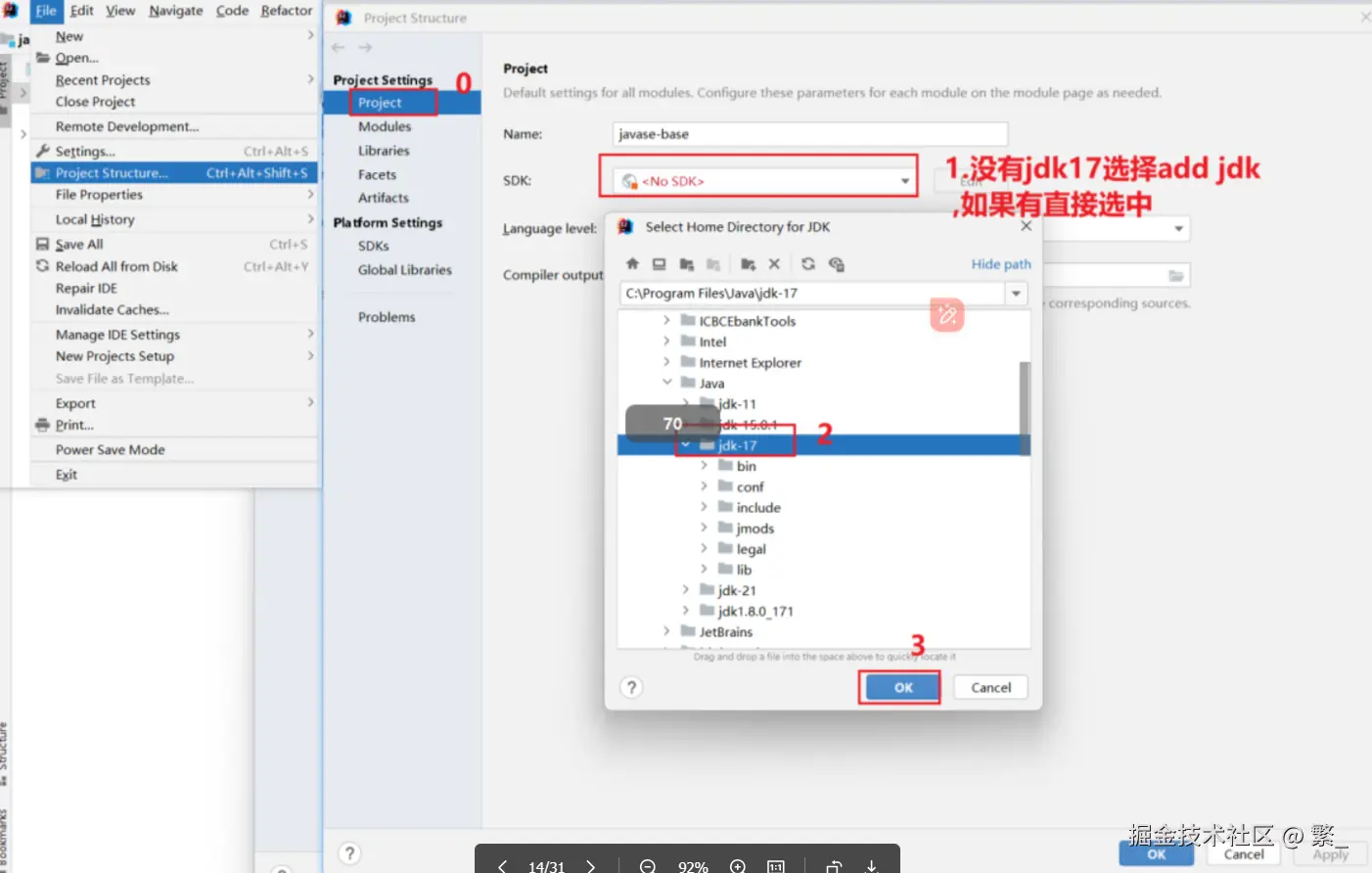Click the directory tree vertical scrollbar
The width and height of the screenshot is (1372, 873).
[1025, 407]
